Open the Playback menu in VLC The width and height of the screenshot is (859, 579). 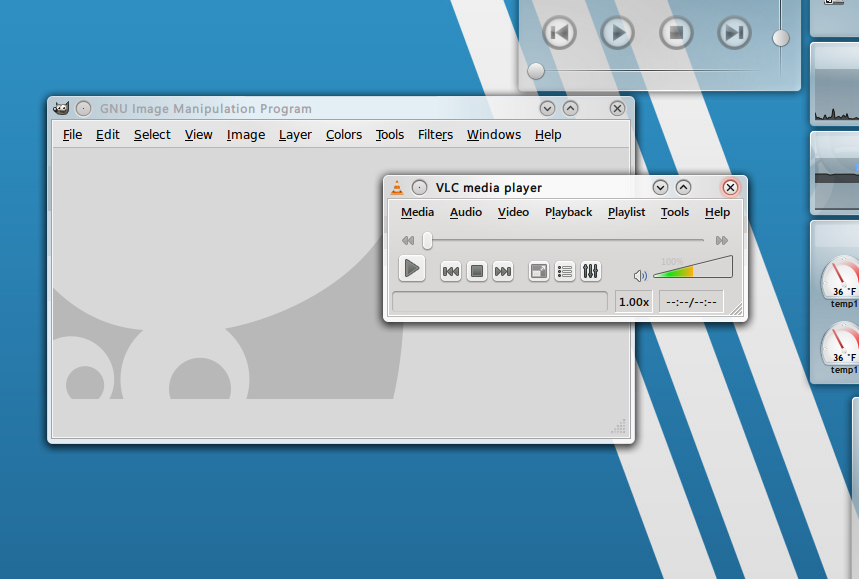[569, 213]
